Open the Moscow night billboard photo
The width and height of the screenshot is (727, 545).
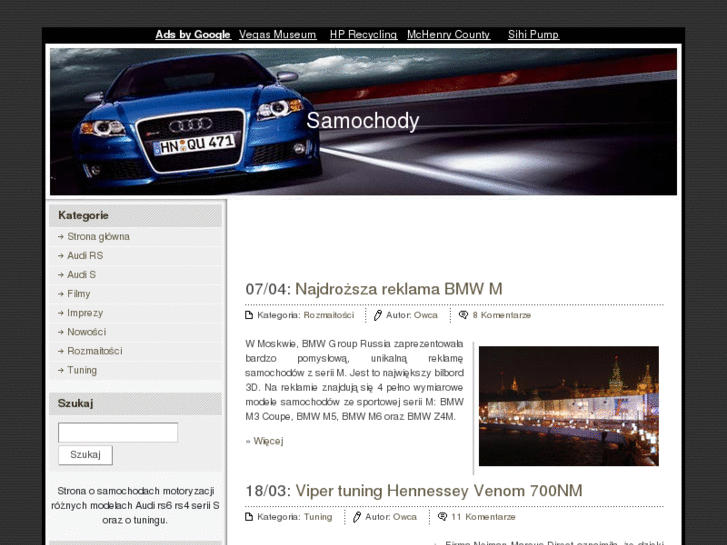(568, 406)
